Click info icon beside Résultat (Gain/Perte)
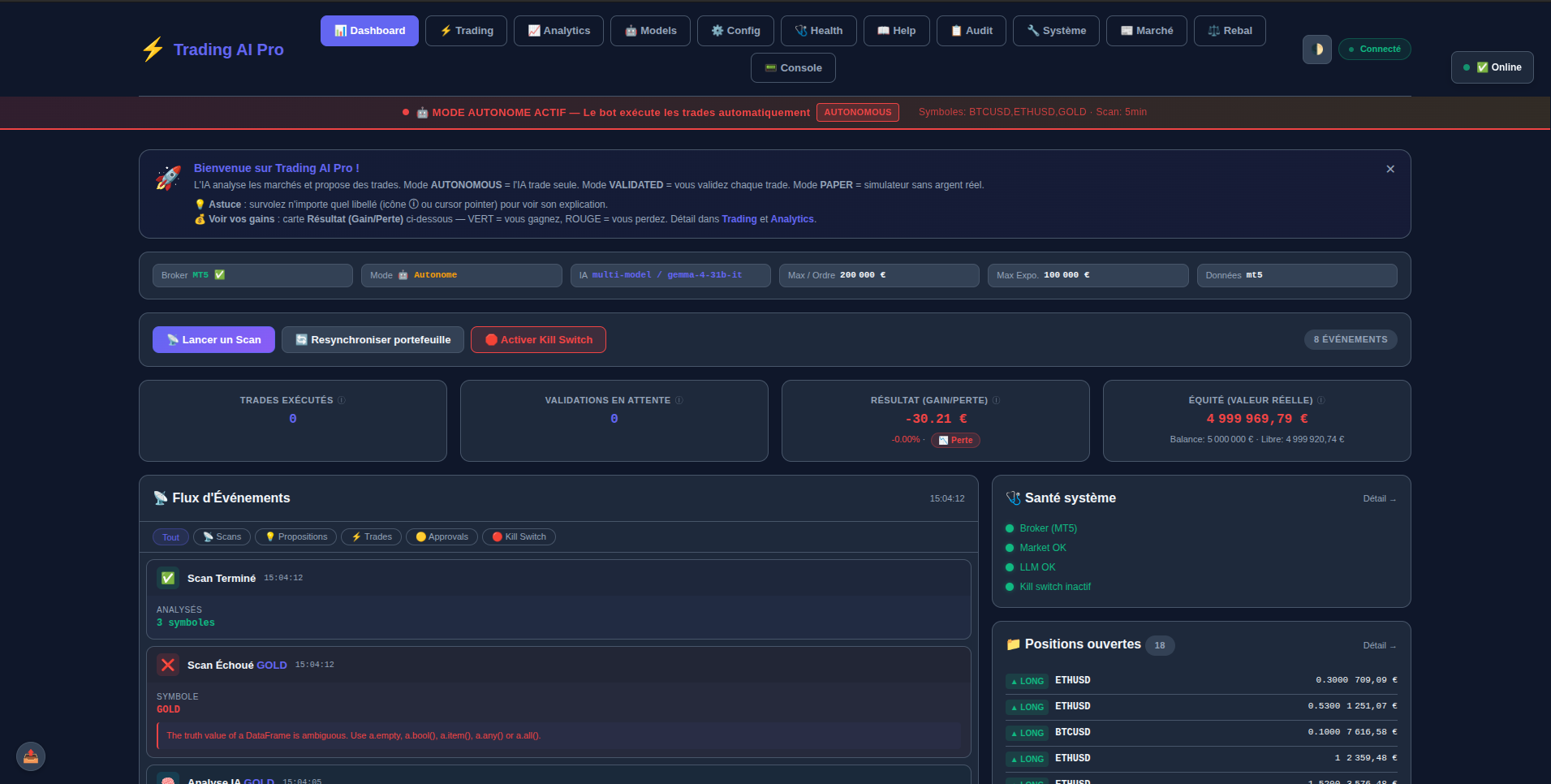This screenshot has height=784, width=1551. (x=997, y=400)
